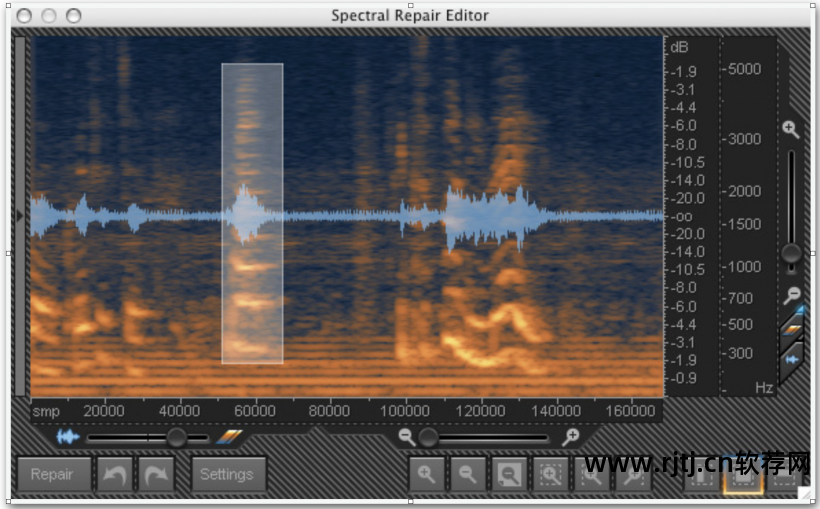Viewport: 820px width, 509px height.
Task: Click the 60000 mark on the time ruler
Action: [x=255, y=411]
